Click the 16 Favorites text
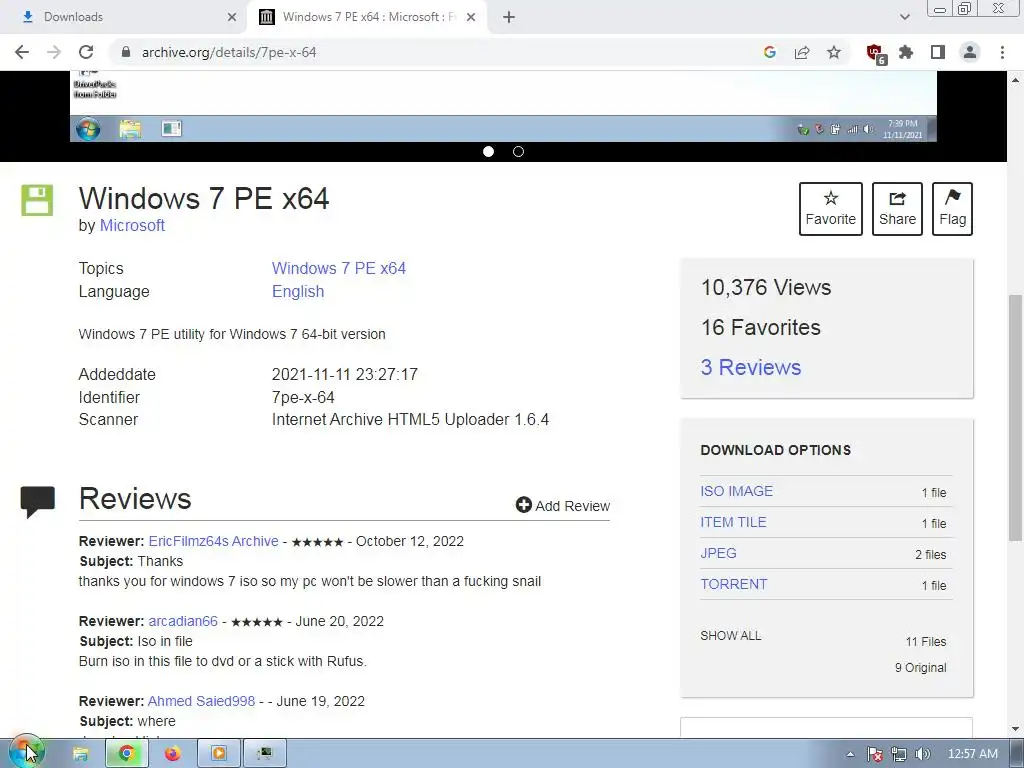Screen dimensions: 1024x768 point(761,327)
